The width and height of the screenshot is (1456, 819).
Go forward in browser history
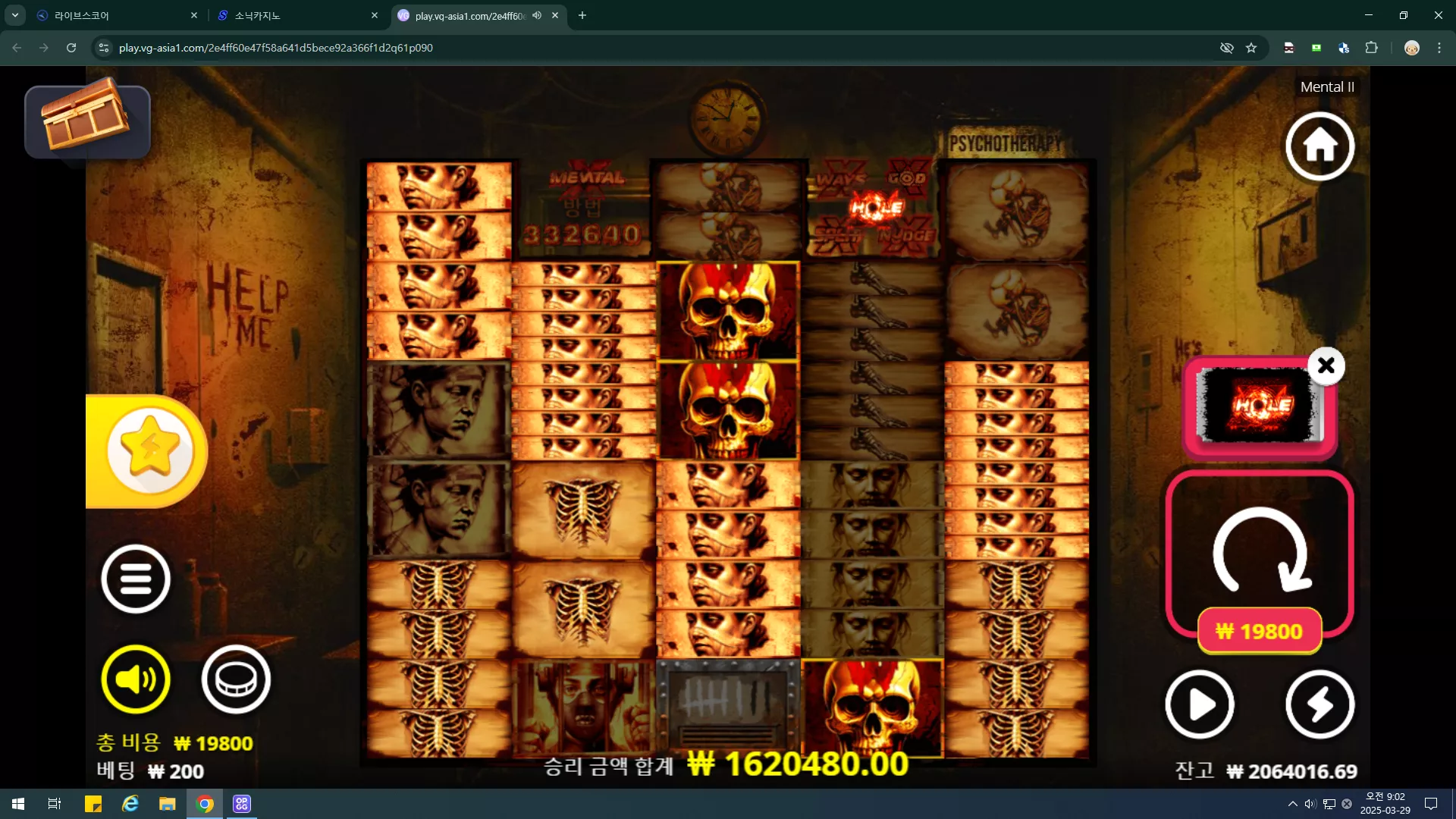point(44,48)
